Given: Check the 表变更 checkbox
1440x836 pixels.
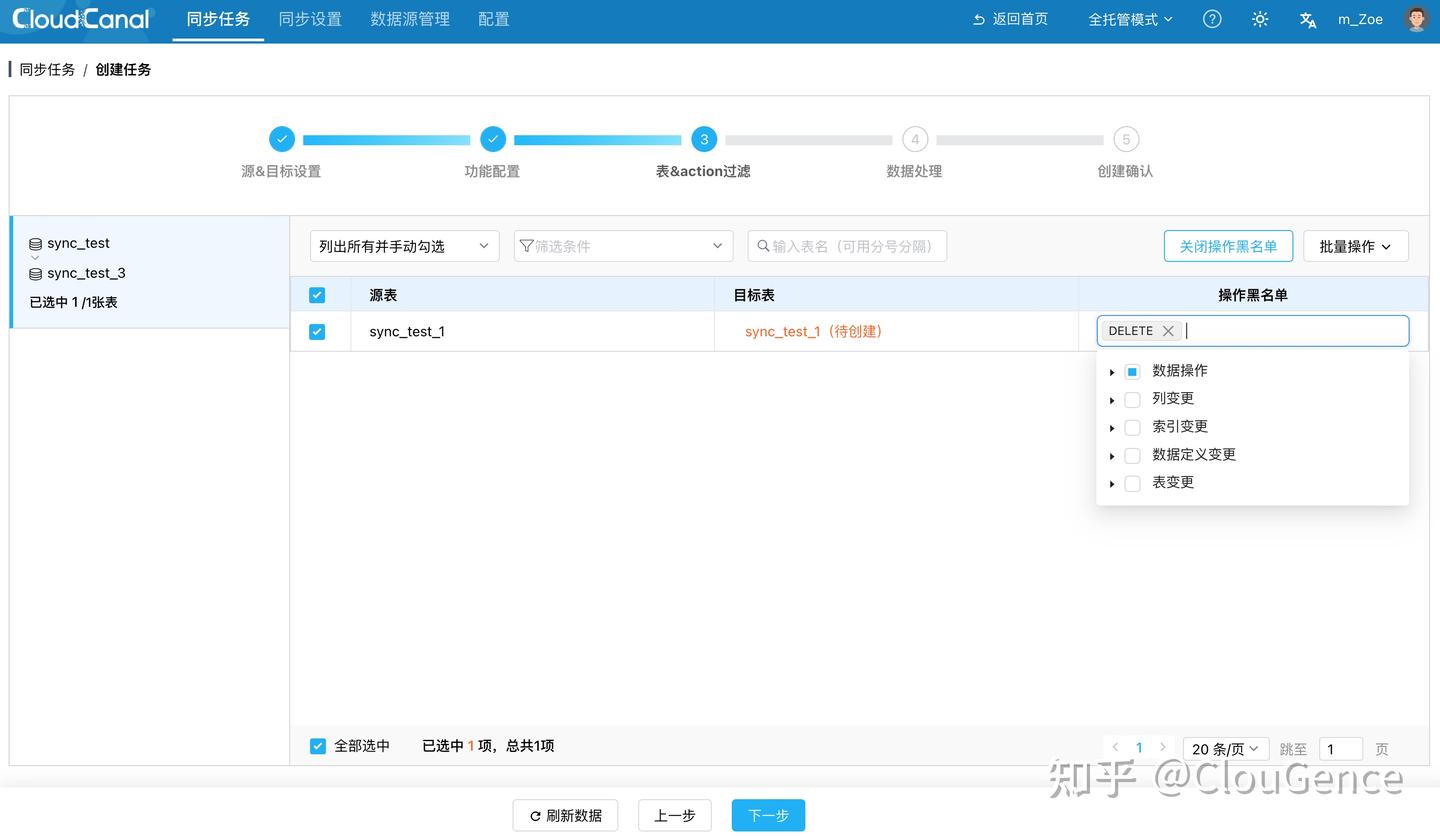Looking at the screenshot, I should click(x=1132, y=483).
